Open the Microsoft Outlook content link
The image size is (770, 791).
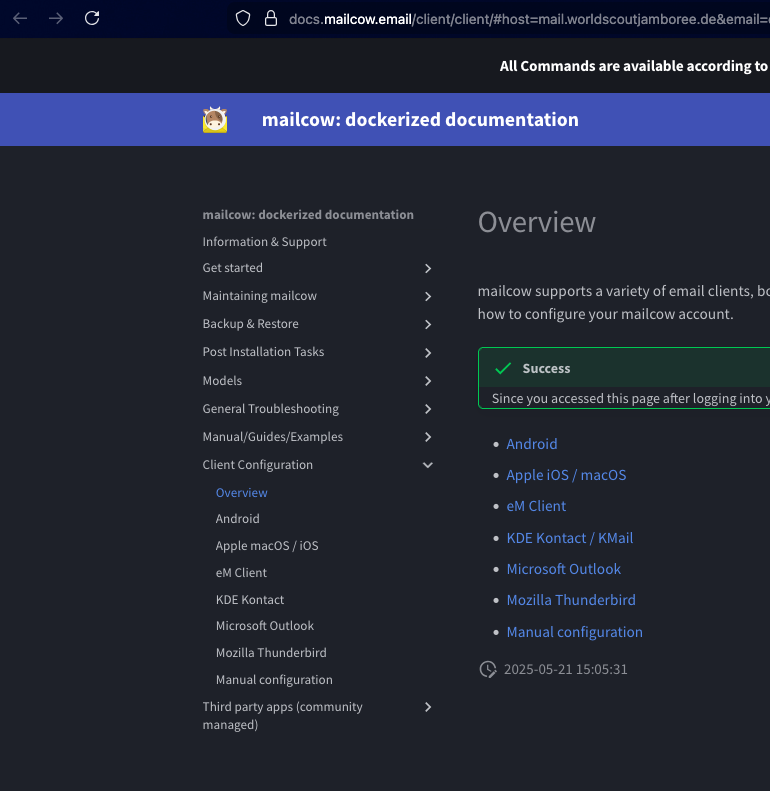[563, 569]
